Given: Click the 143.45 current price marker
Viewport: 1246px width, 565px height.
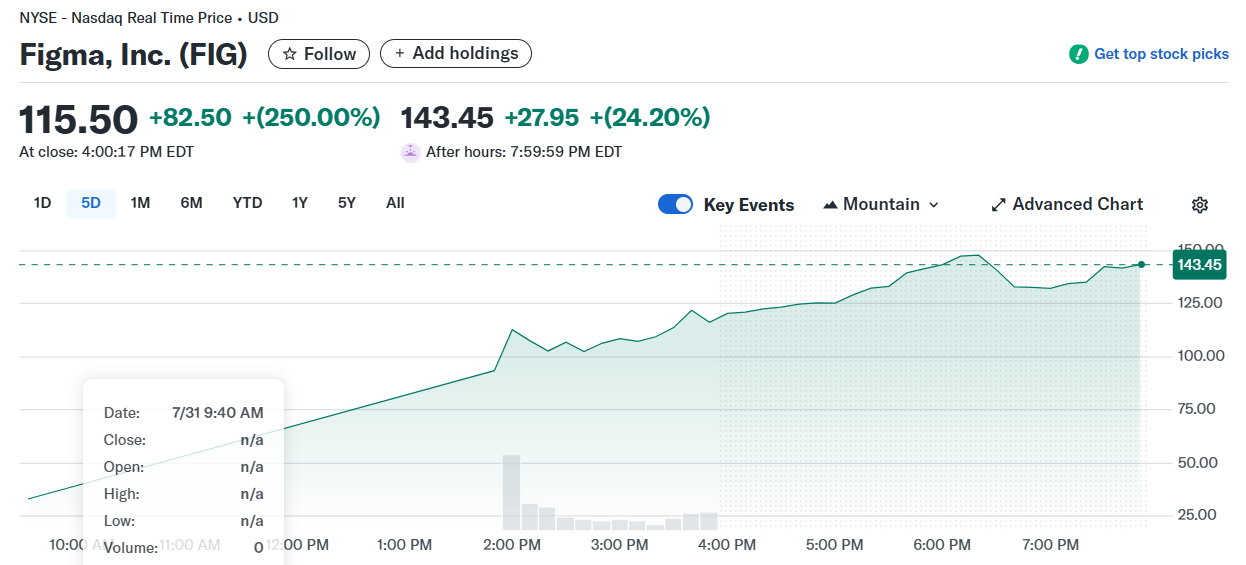Looking at the screenshot, I should click(x=1199, y=265).
